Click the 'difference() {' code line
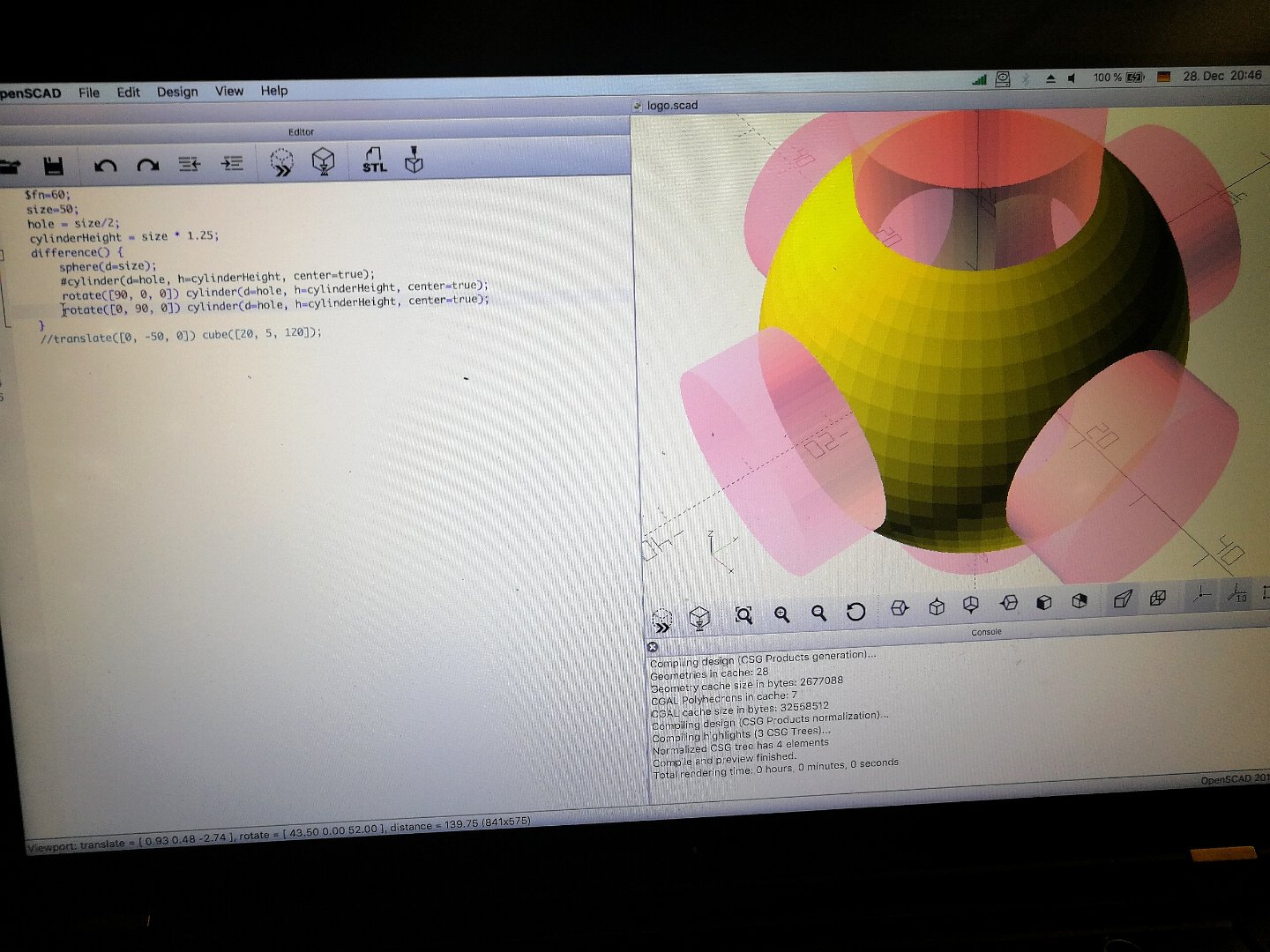The width and height of the screenshot is (1270, 952). pos(78,252)
